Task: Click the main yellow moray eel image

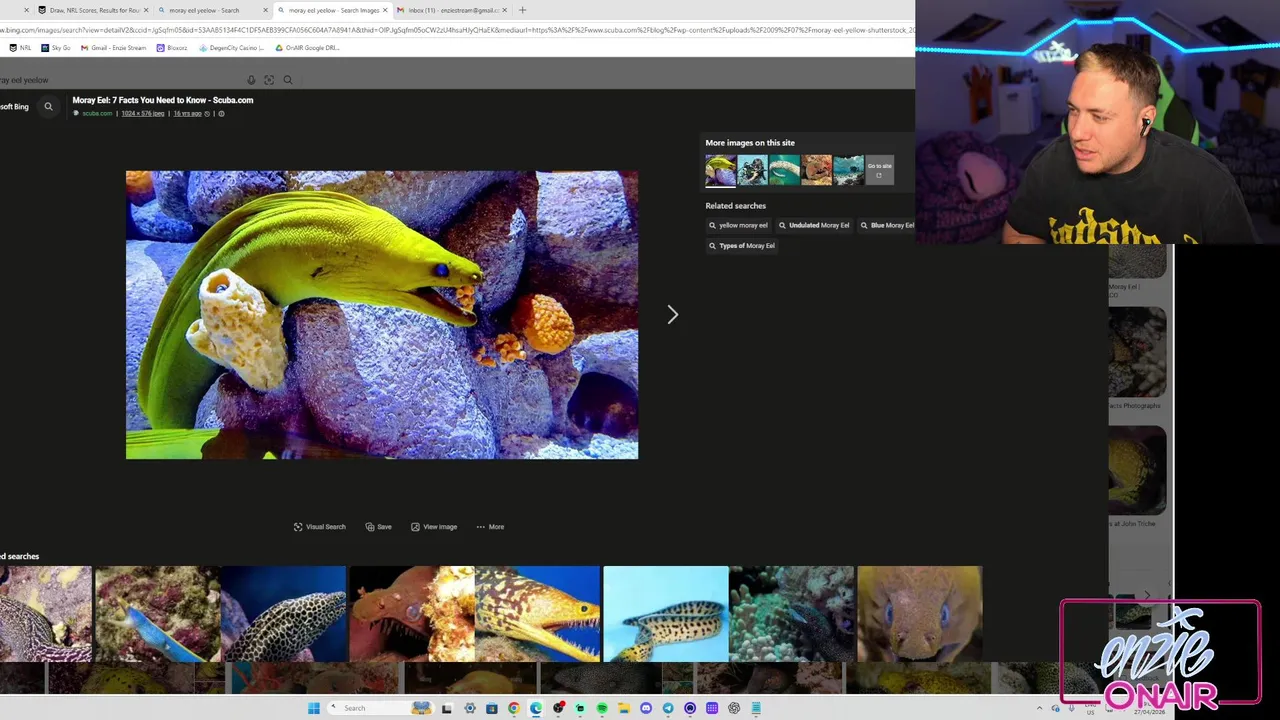Action: 382,315
